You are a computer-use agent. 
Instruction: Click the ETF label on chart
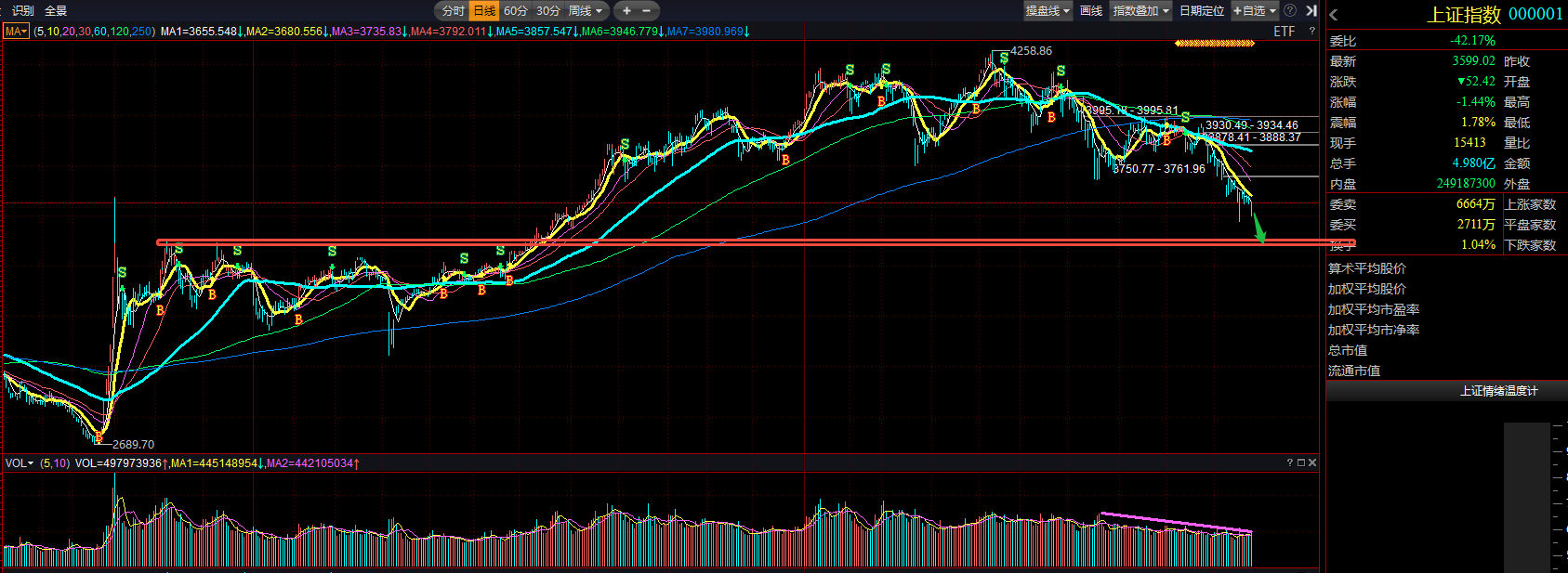click(x=1284, y=32)
